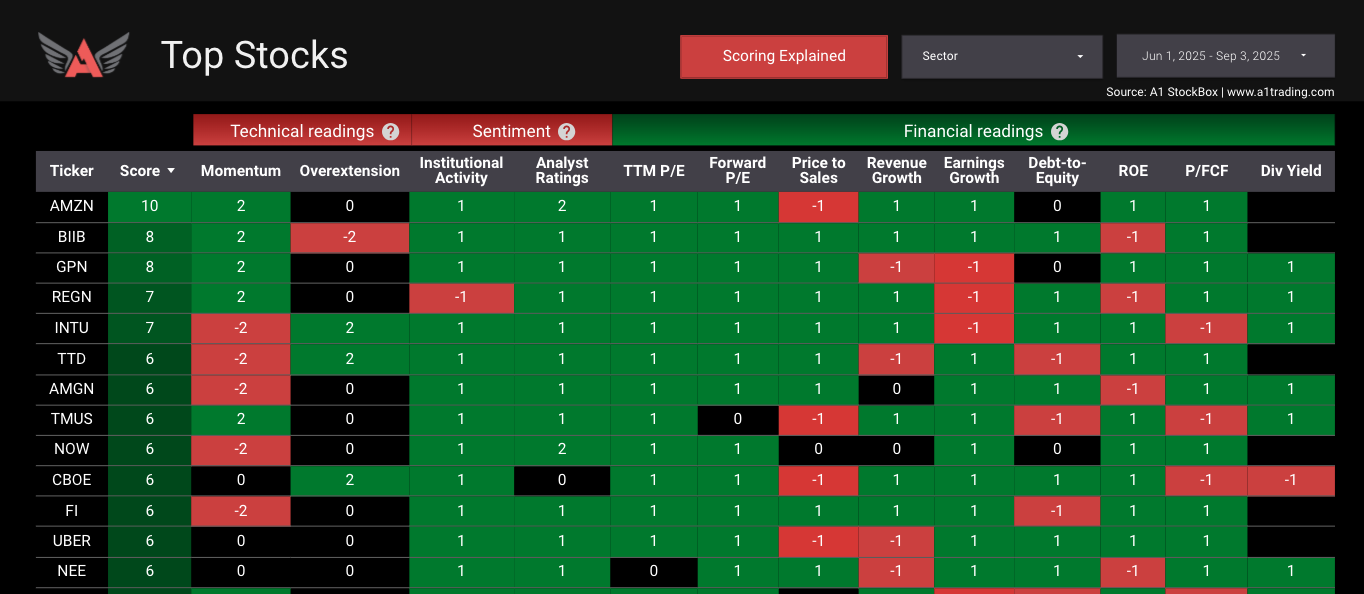Click the ROE column header
The image size is (1364, 594).
[x=1133, y=171]
